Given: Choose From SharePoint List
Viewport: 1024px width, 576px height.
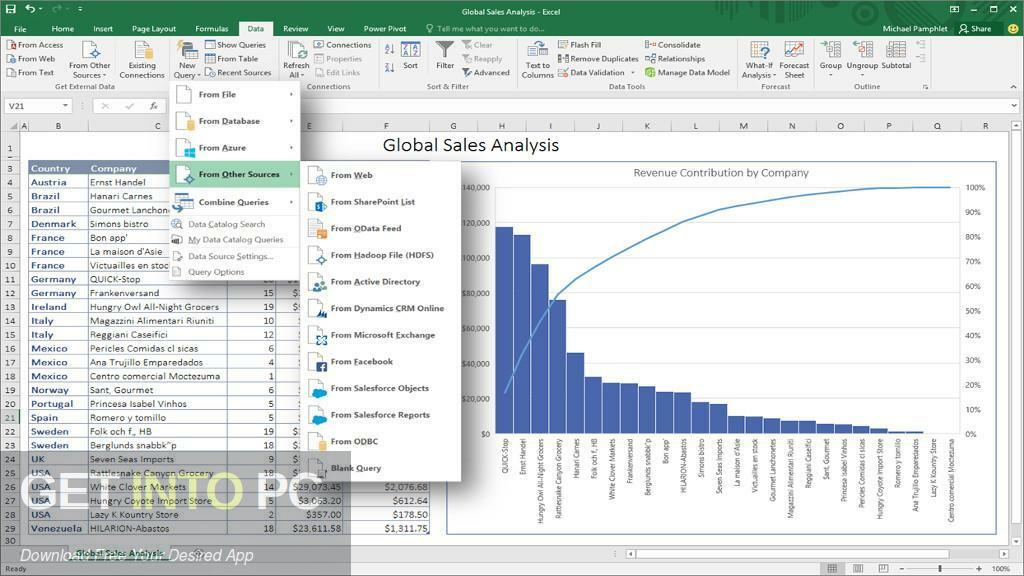Looking at the screenshot, I should (382, 202).
